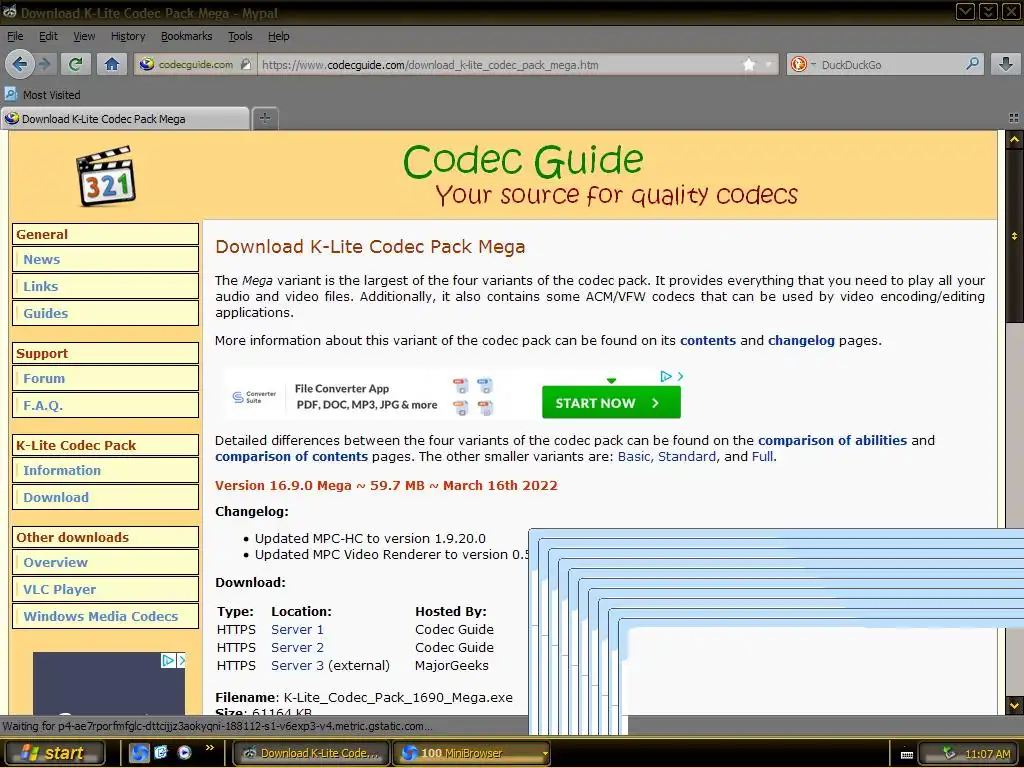Click Download K-Lite Code taskbar button
This screenshot has width=1024, height=768.
[311, 753]
